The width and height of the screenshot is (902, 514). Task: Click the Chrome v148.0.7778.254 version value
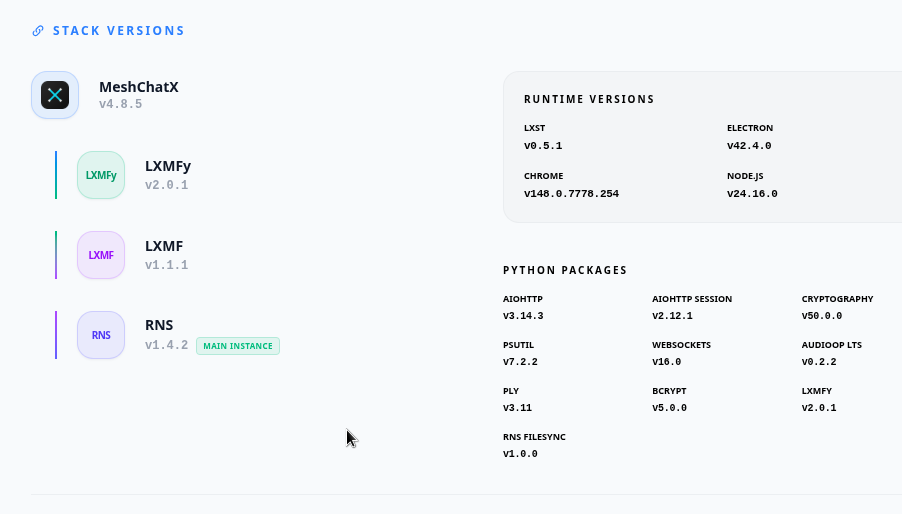point(571,193)
